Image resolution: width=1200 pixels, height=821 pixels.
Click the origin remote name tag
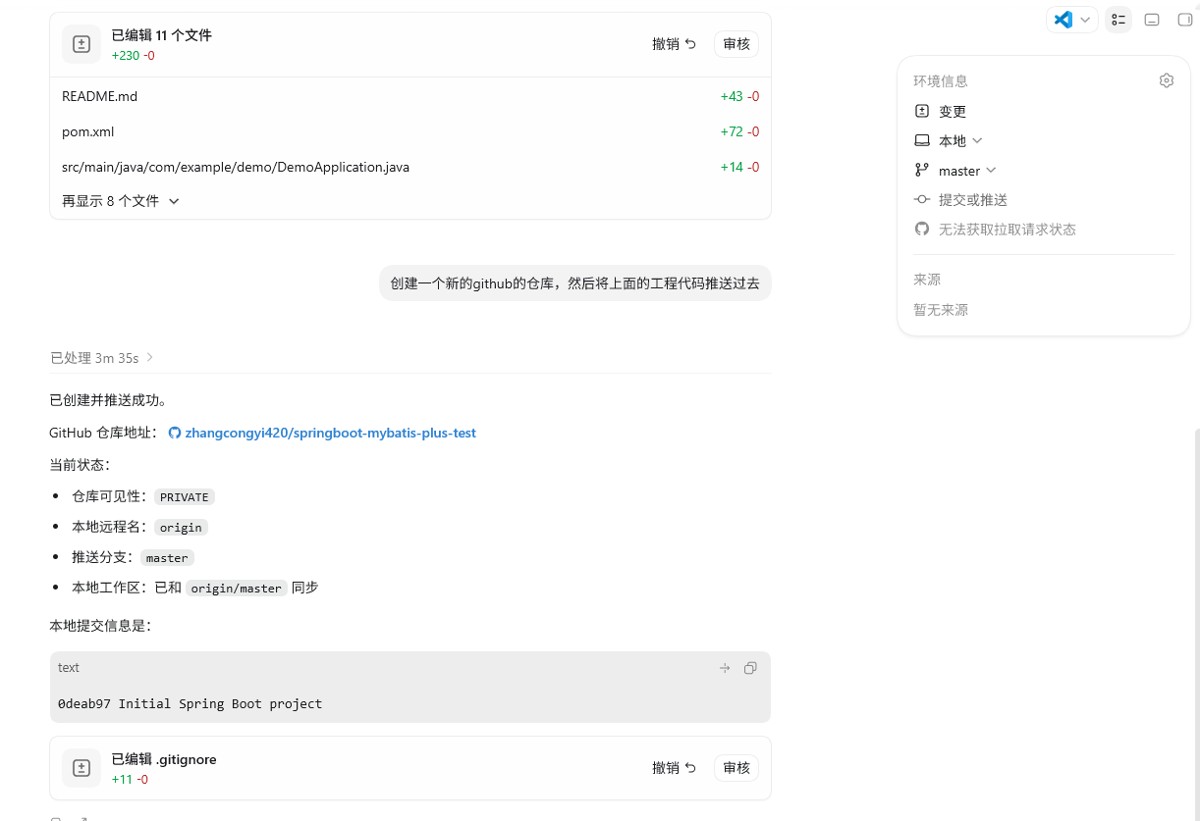coord(180,527)
